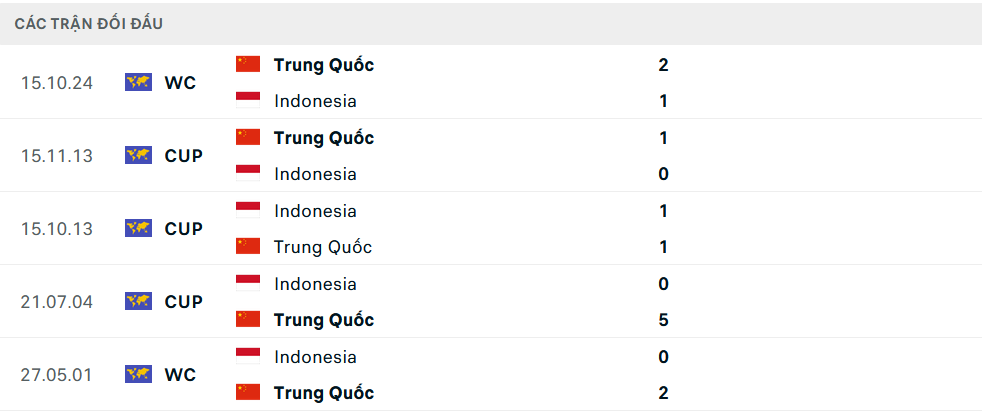Click China flag in the 15.11.13 match
The height and width of the screenshot is (411, 982).
click(x=248, y=137)
